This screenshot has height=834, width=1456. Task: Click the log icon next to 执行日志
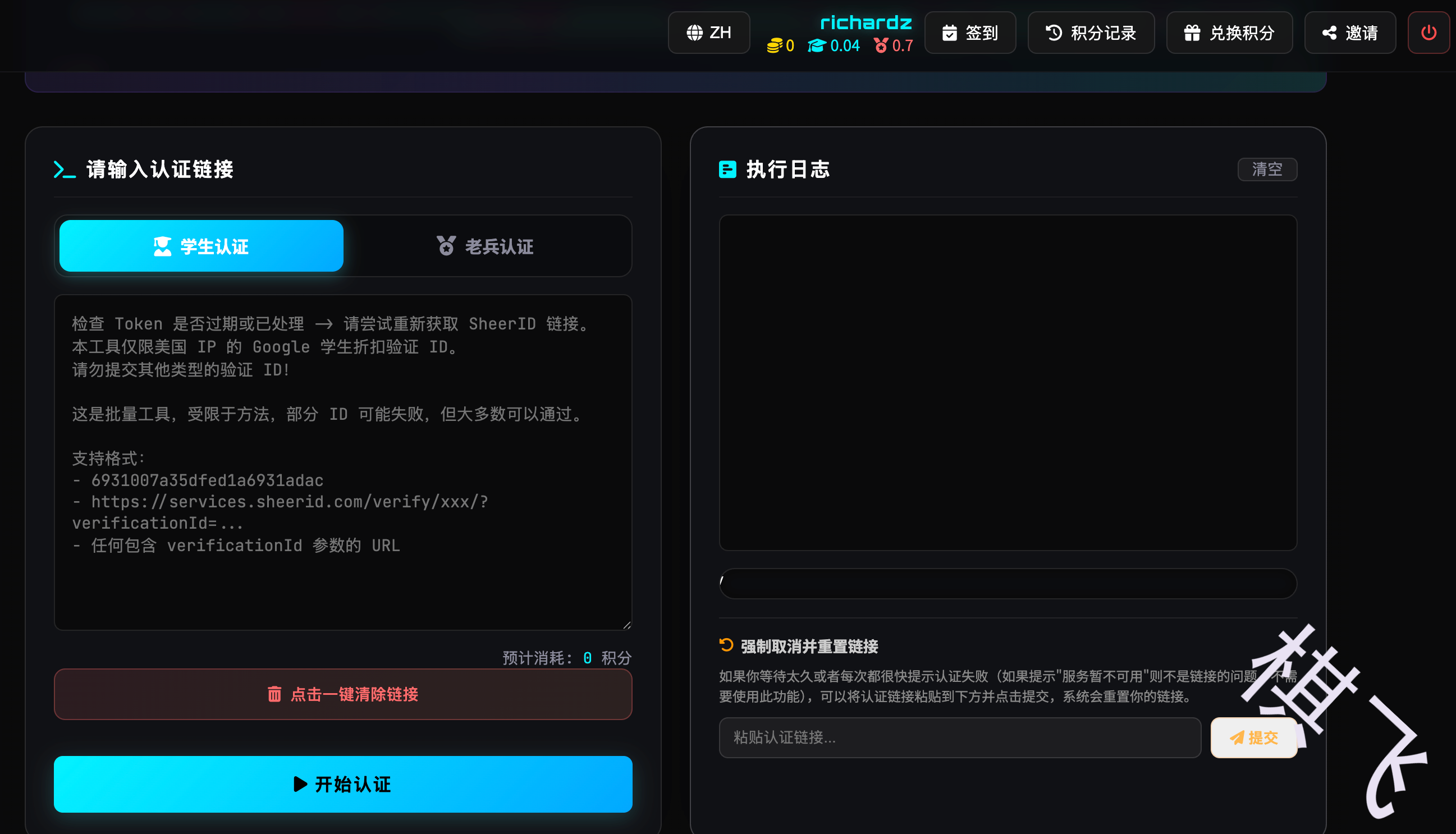pyautogui.click(x=727, y=169)
